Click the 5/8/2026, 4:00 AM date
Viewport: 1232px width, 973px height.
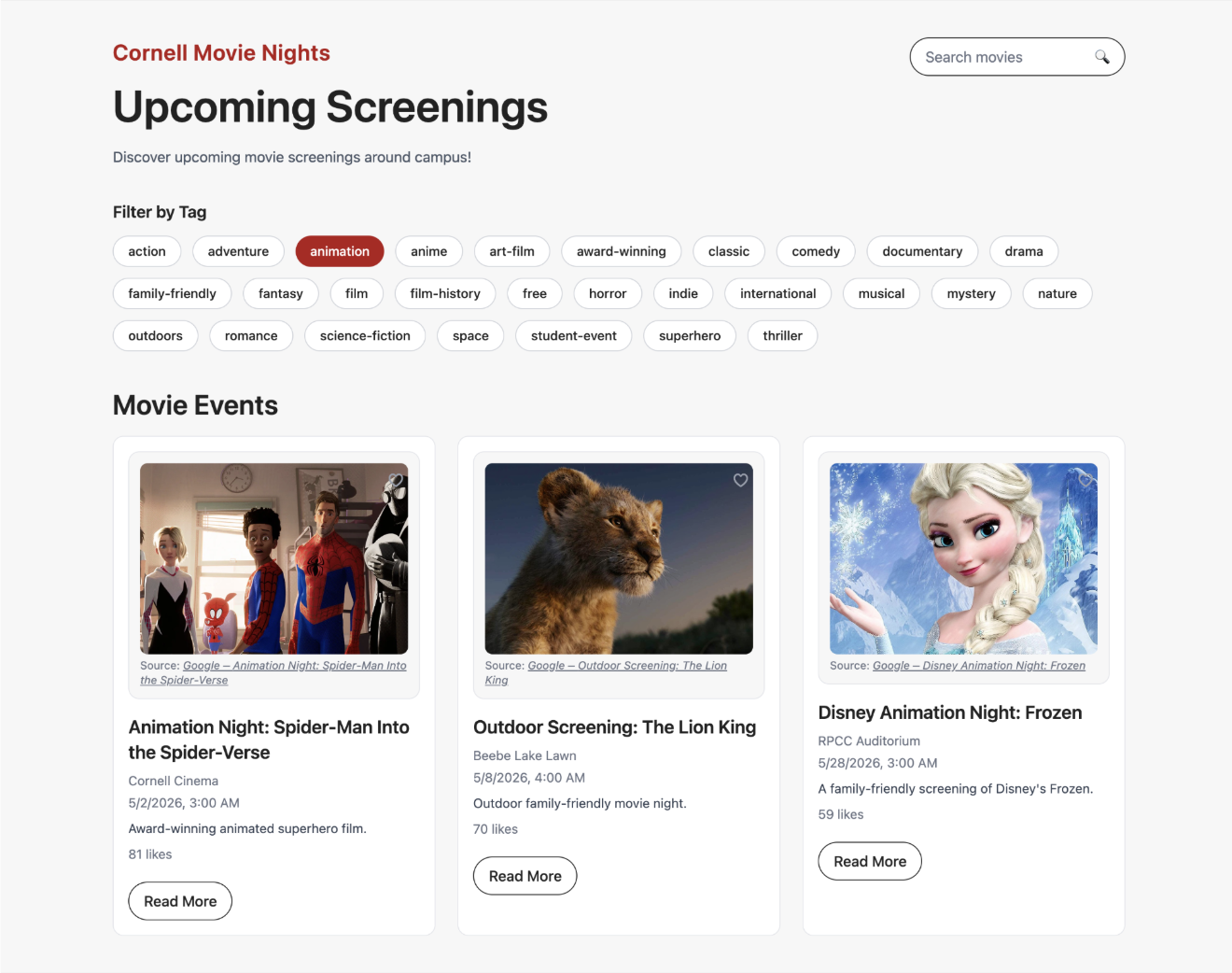point(529,778)
